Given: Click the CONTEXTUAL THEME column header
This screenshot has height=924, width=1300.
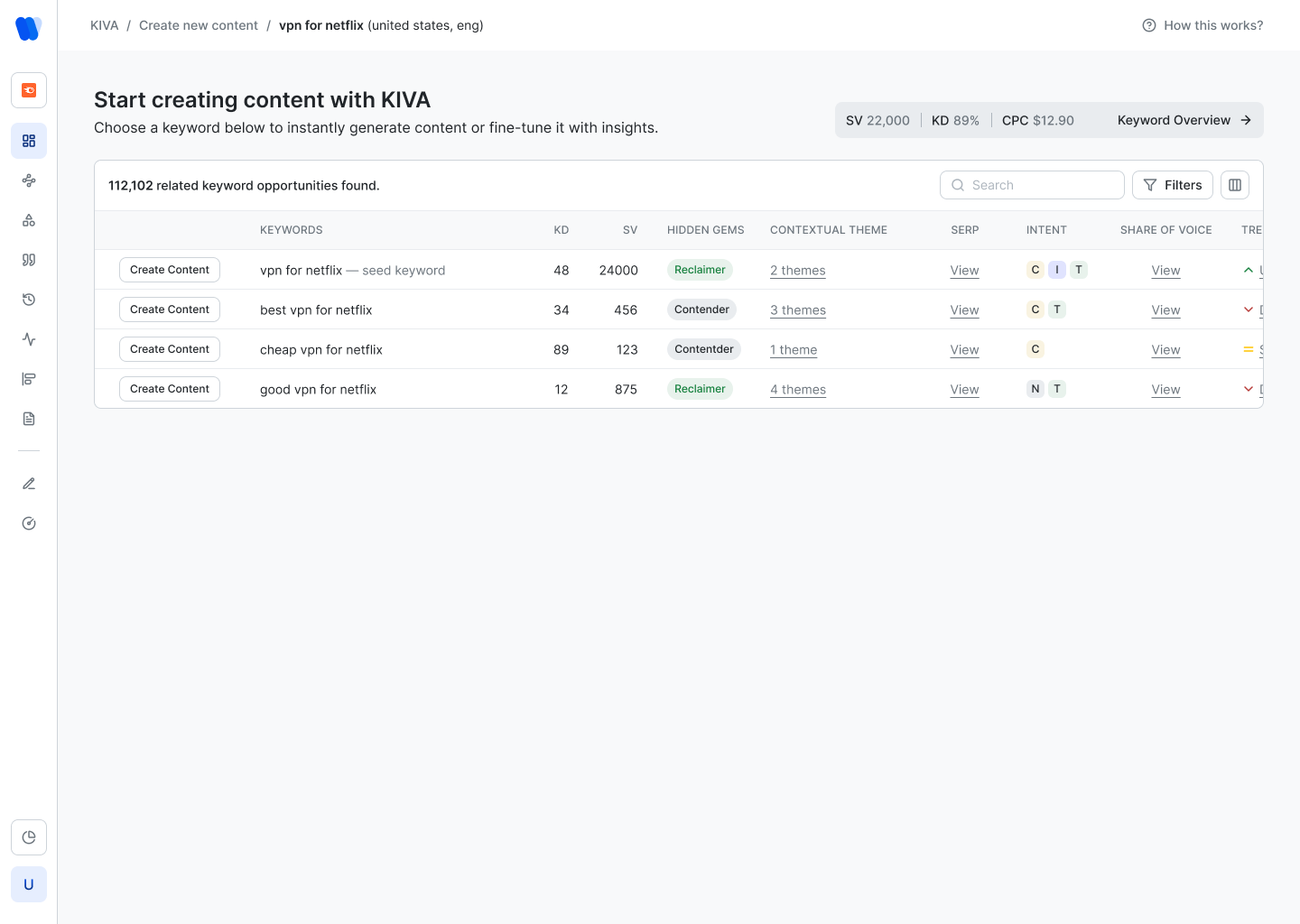Looking at the screenshot, I should 829,230.
